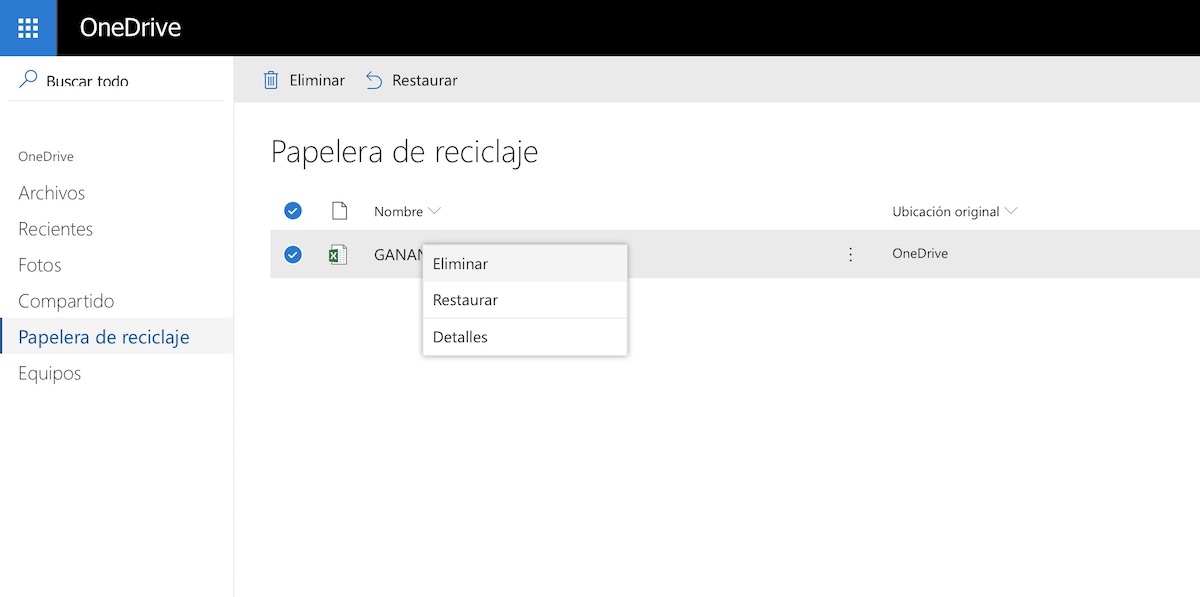
Task: Choose Restaurar from the context menu
Action: pos(465,300)
